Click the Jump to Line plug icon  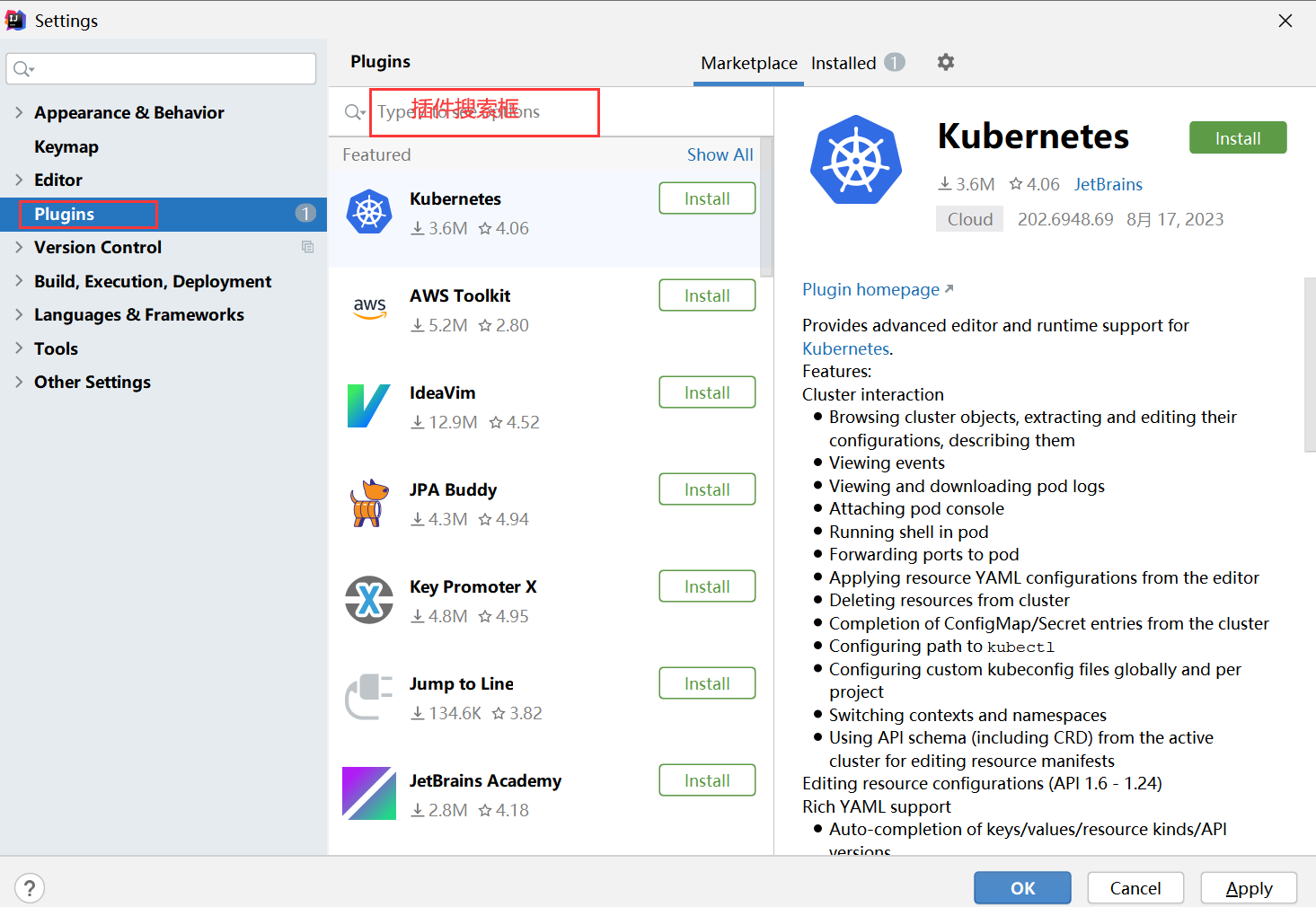(x=369, y=697)
